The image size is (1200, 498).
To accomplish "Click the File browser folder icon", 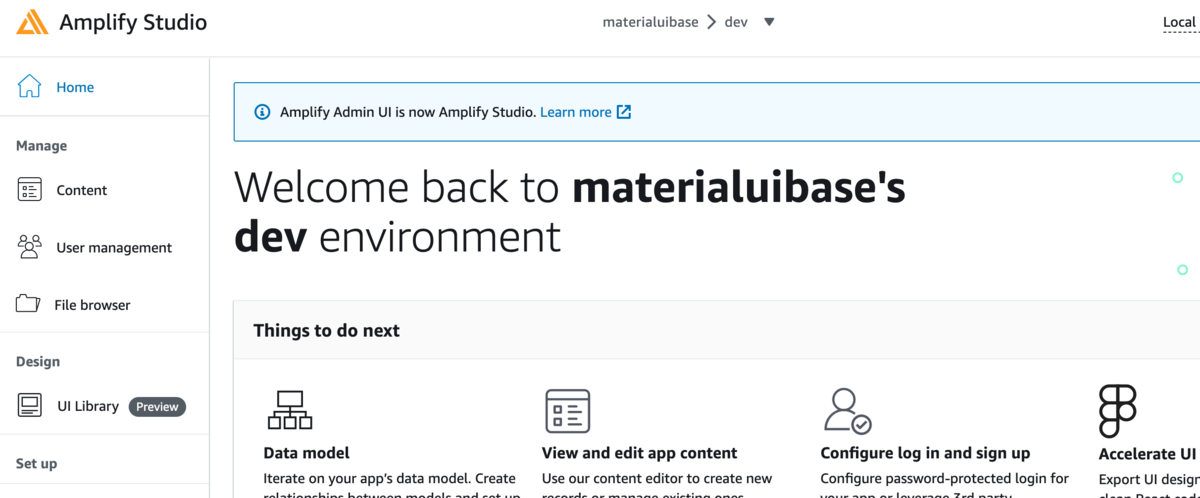I will pos(28,304).
